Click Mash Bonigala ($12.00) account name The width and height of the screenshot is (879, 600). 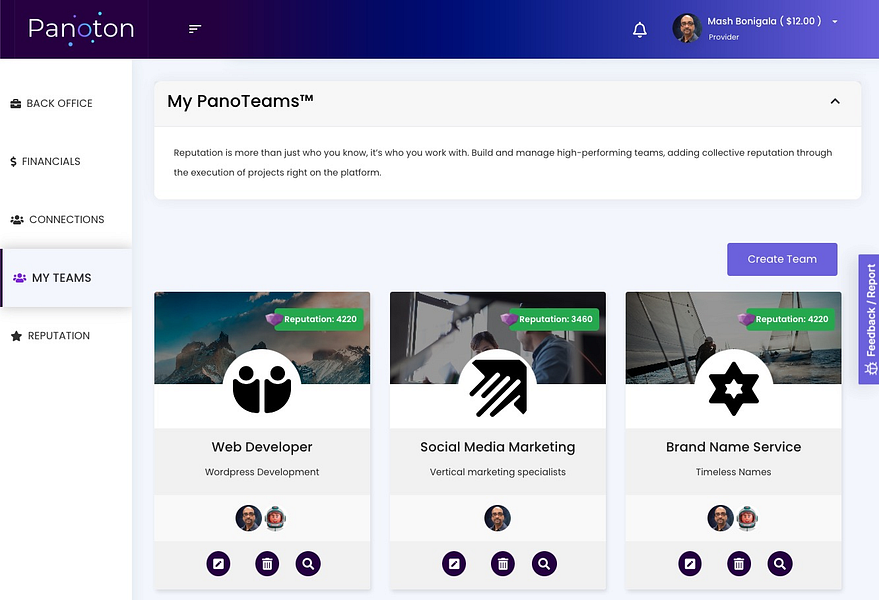(764, 21)
